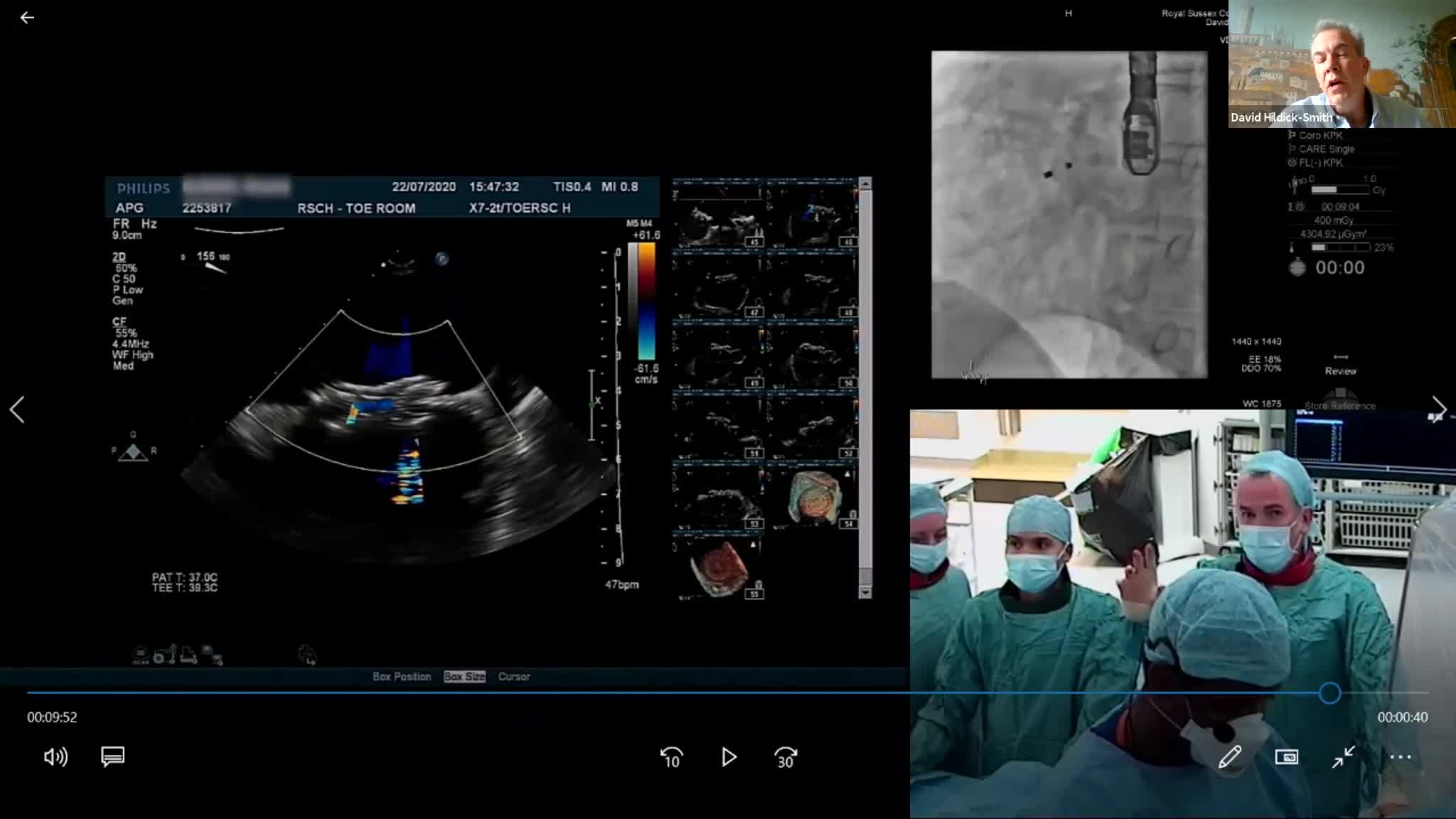Select the Box Position option

pyautogui.click(x=402, y=677)
